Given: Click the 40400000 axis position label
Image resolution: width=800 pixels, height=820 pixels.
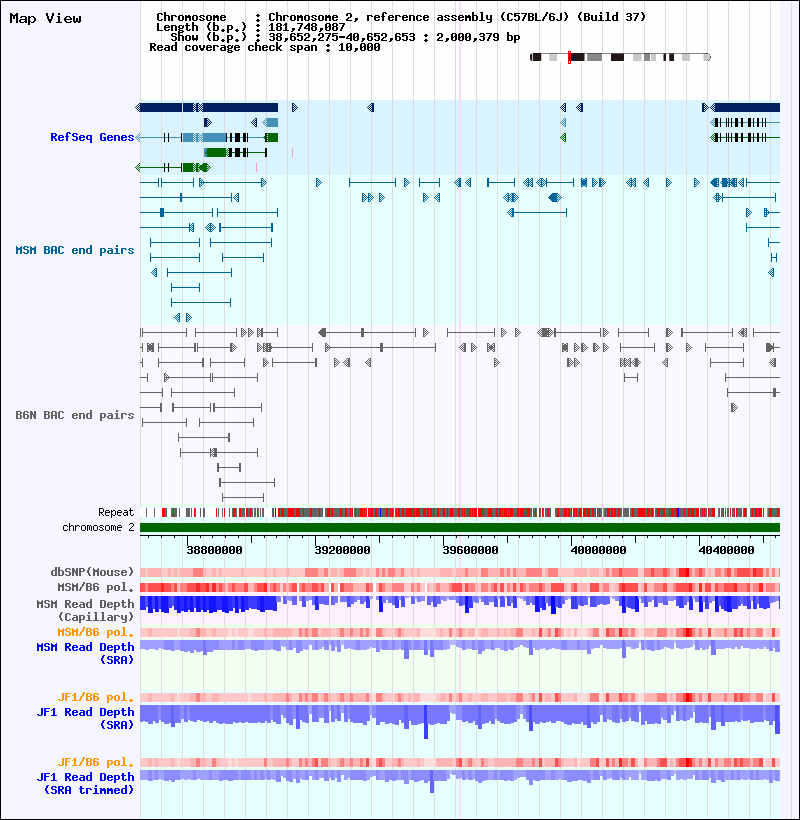Looking at the screenshot, I should pyautogui.click(x=727, y=550).
